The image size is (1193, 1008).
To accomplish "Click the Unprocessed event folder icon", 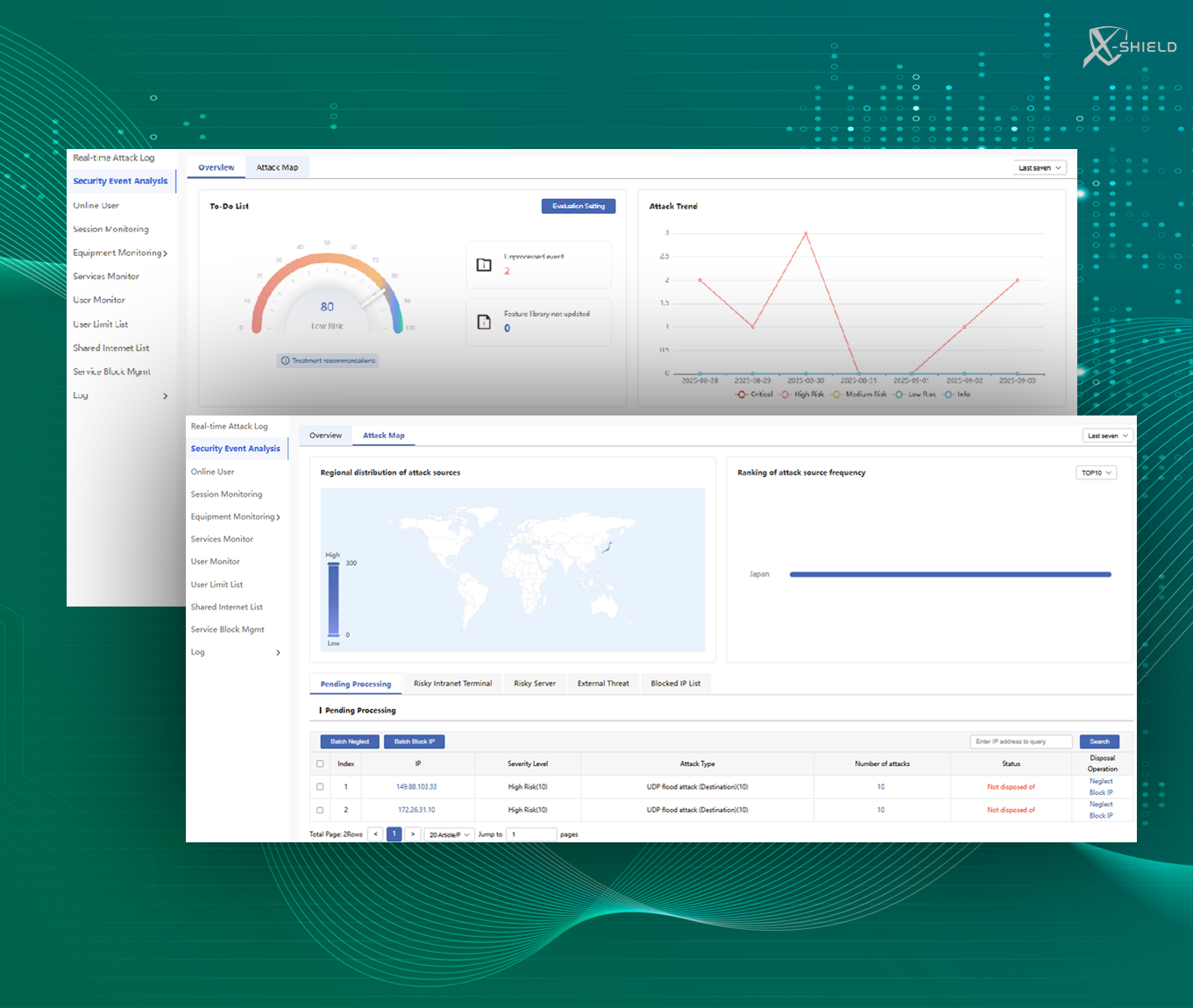I will [484, 265].
